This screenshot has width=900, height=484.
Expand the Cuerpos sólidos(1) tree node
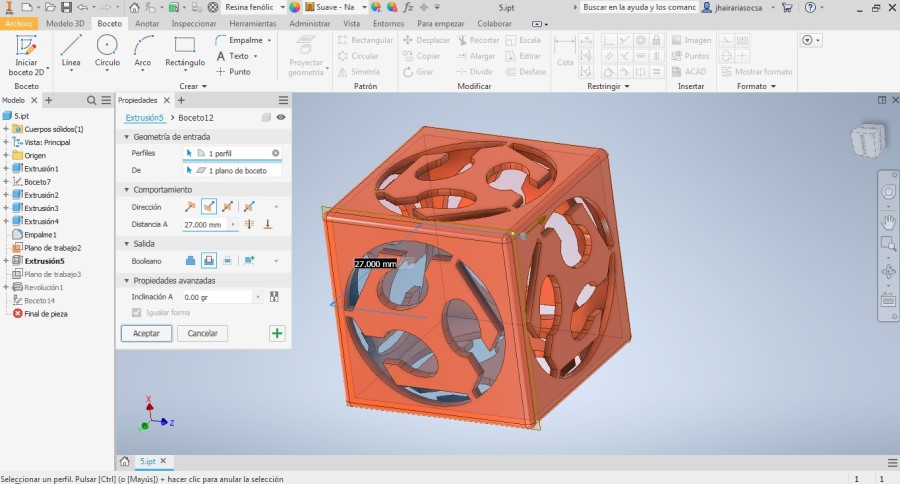pyautogui.click(x=6, y=129)
